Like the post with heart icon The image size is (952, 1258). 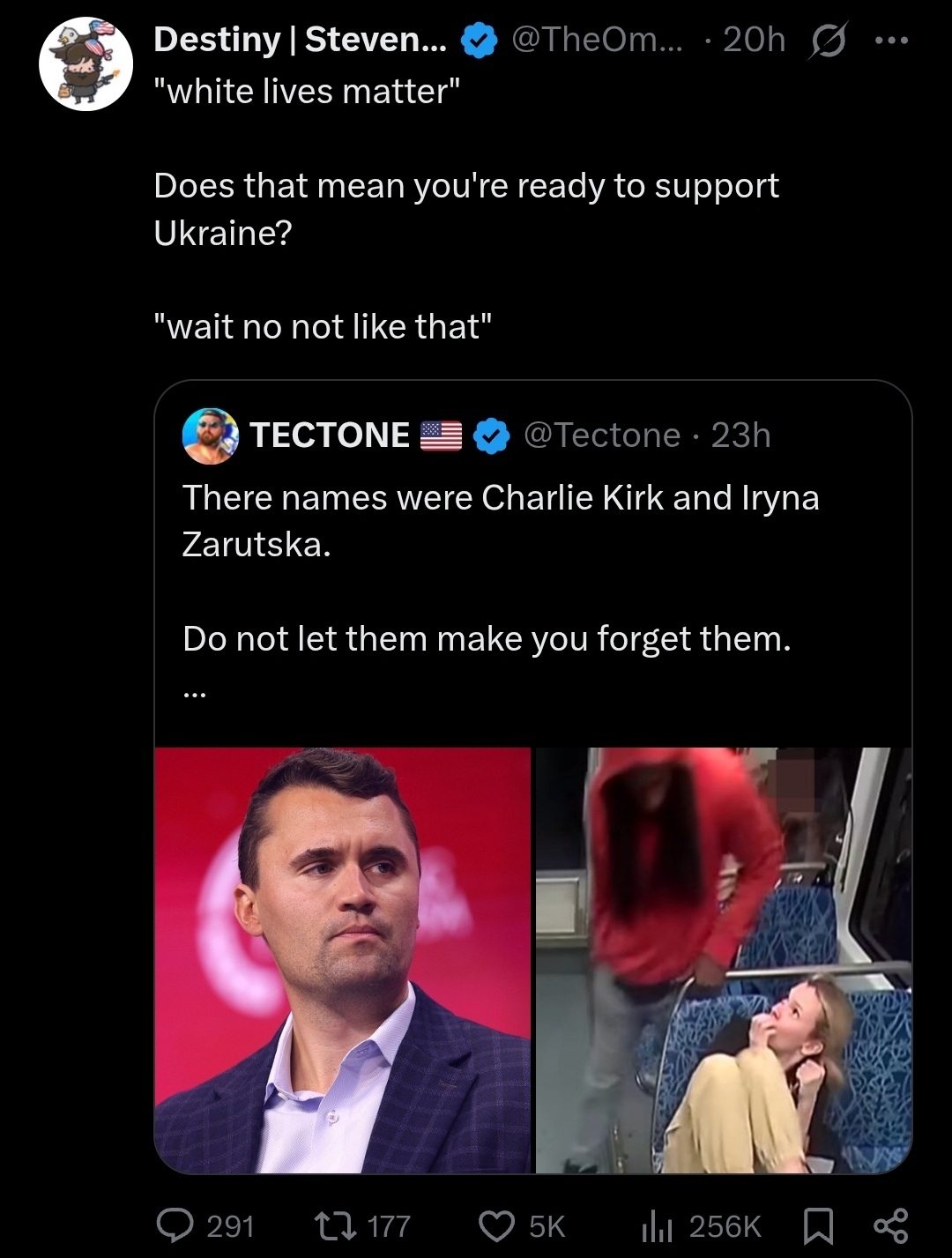[496, 1225]
